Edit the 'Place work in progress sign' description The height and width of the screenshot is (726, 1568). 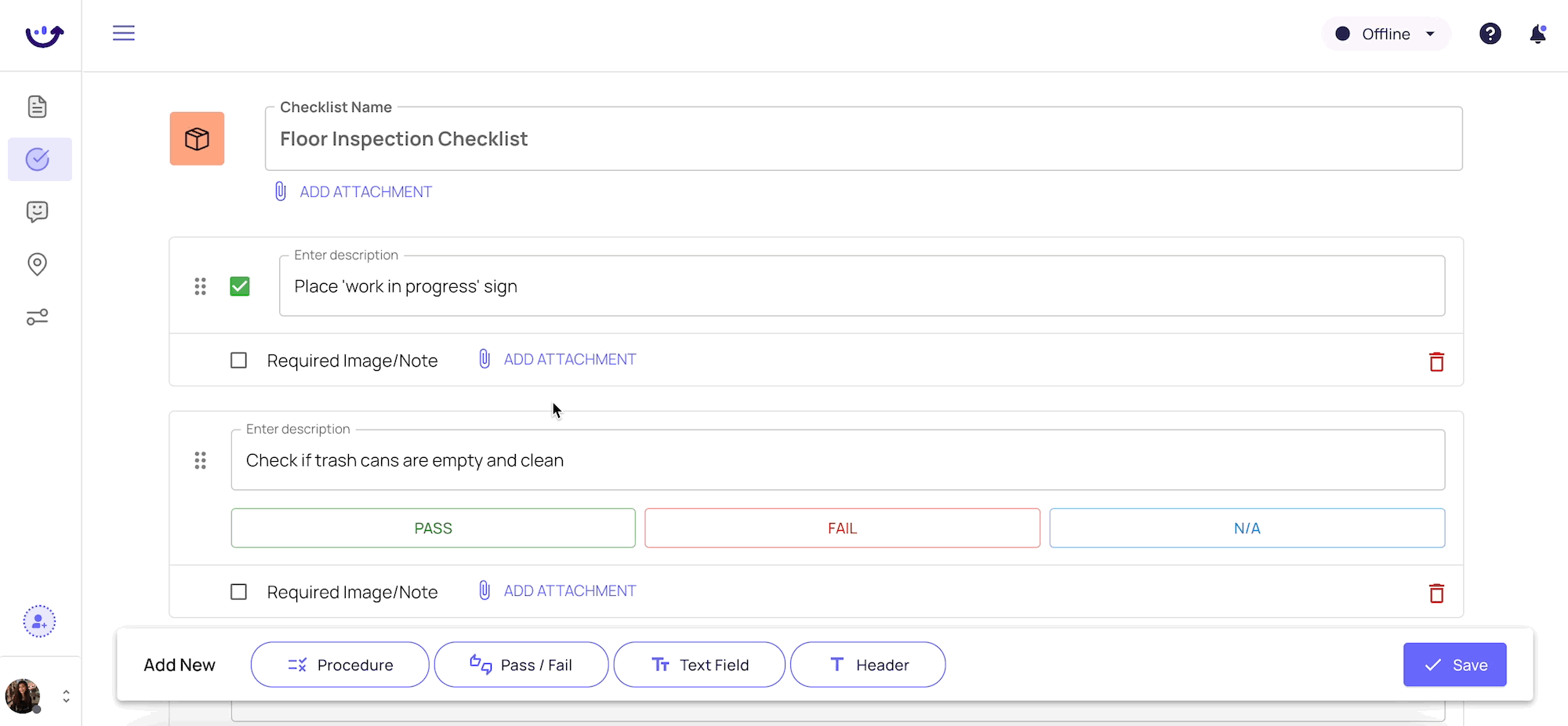pyautogui.click(x=862, y=286)
